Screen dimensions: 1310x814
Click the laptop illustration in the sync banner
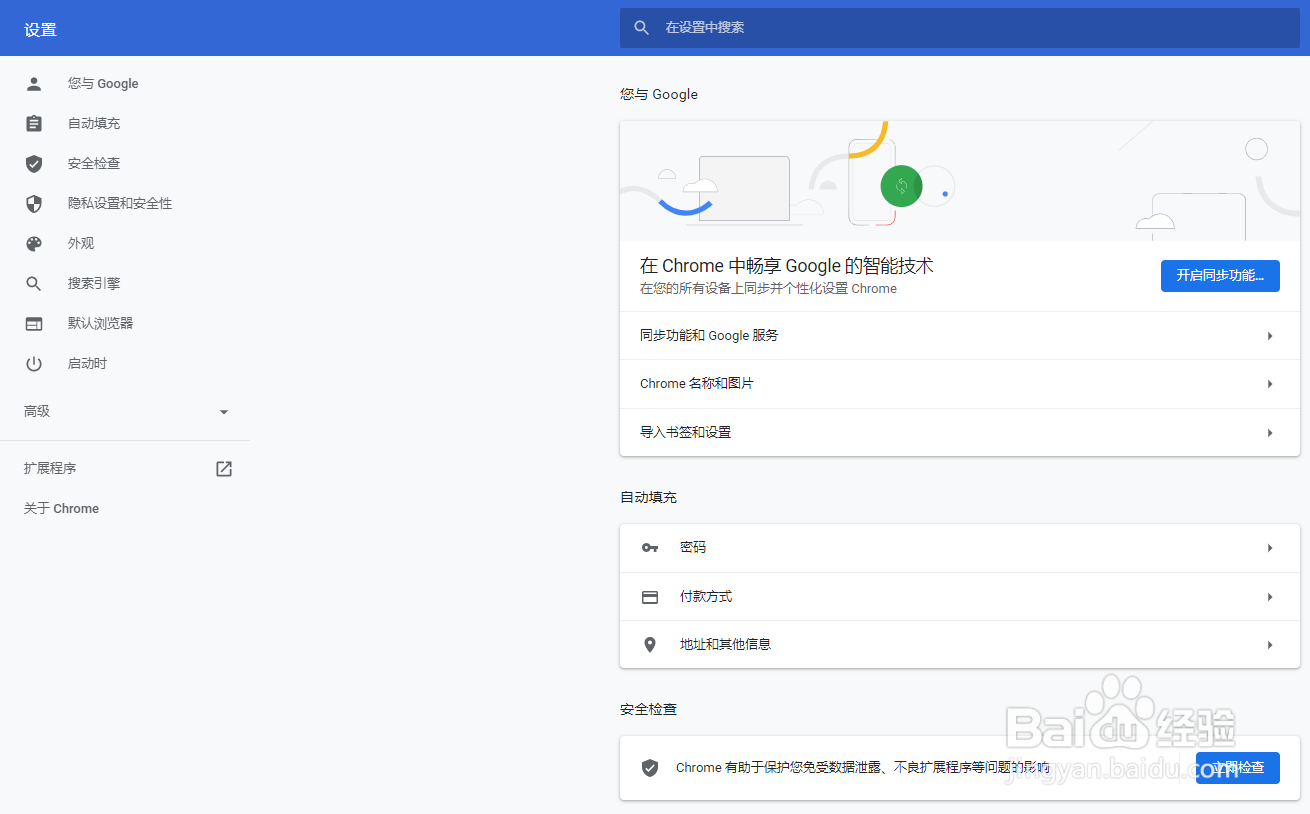(x=744, y=189)
